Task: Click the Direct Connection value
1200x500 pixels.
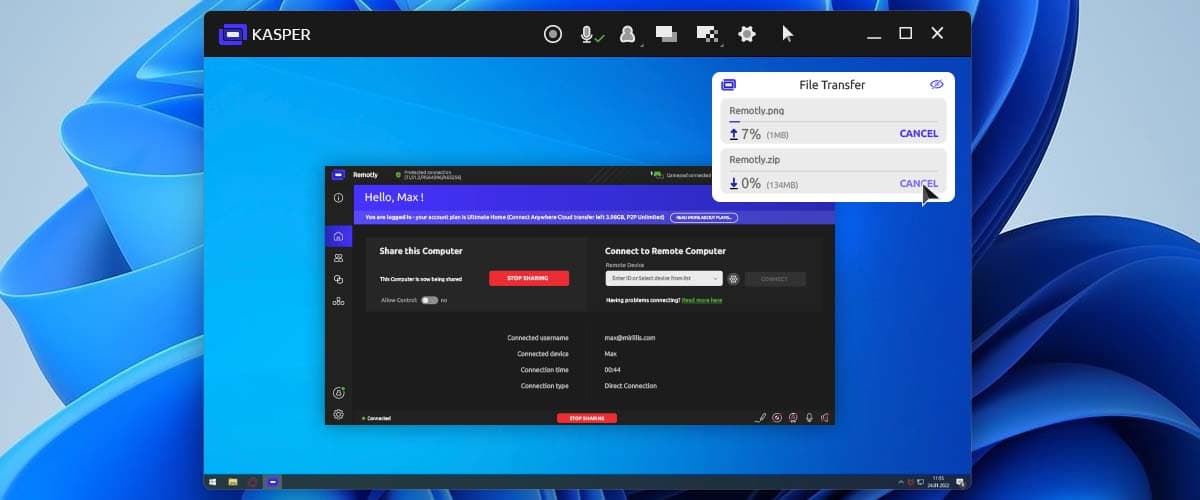Action: (x=631, y=386)
